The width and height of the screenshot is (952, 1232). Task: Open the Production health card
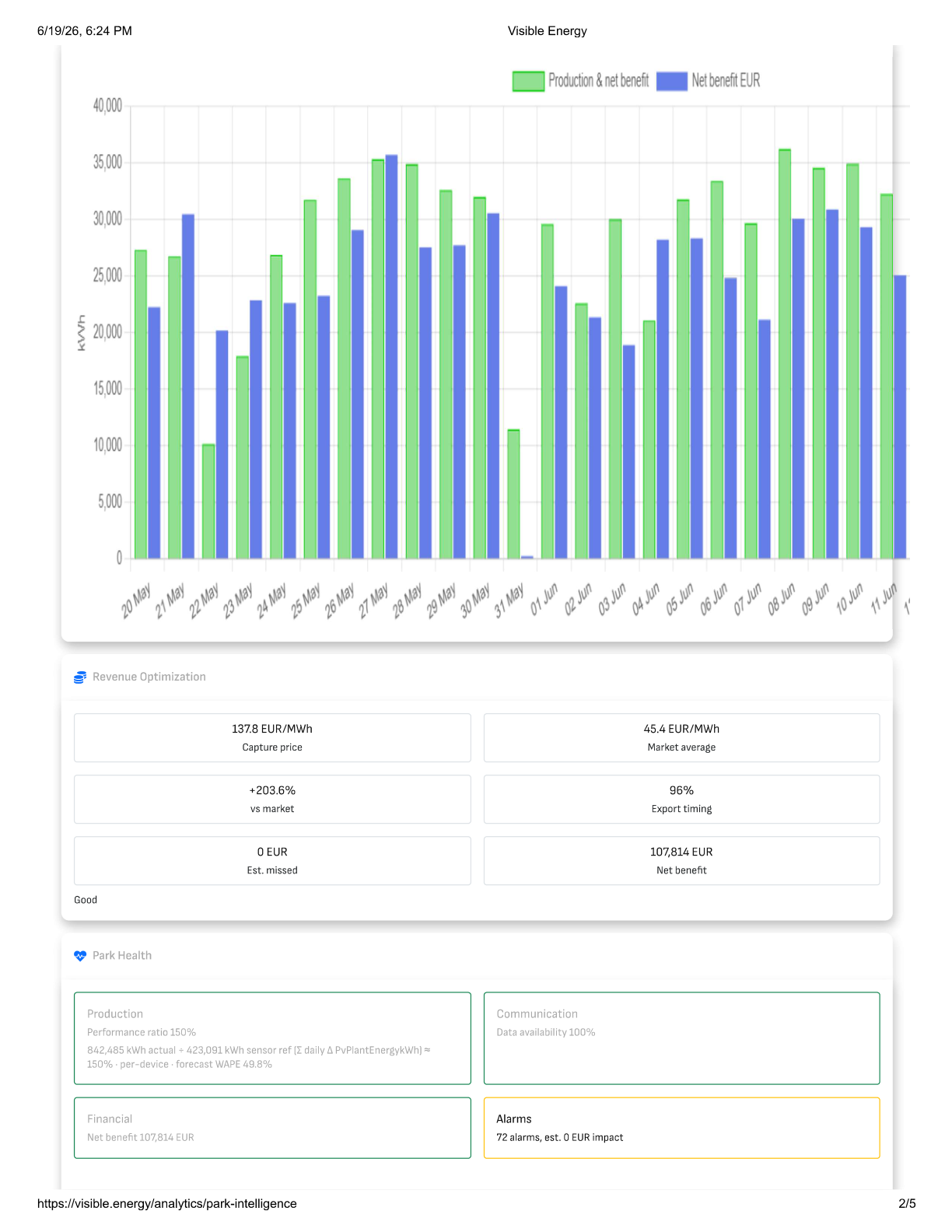point(272,1038)
